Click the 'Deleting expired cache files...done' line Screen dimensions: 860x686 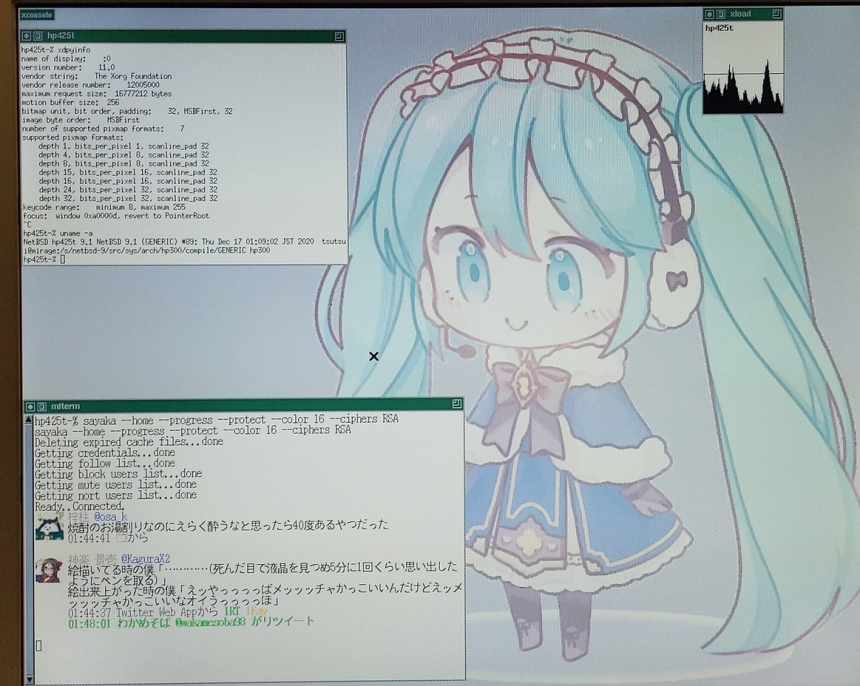tap(129, 442)
